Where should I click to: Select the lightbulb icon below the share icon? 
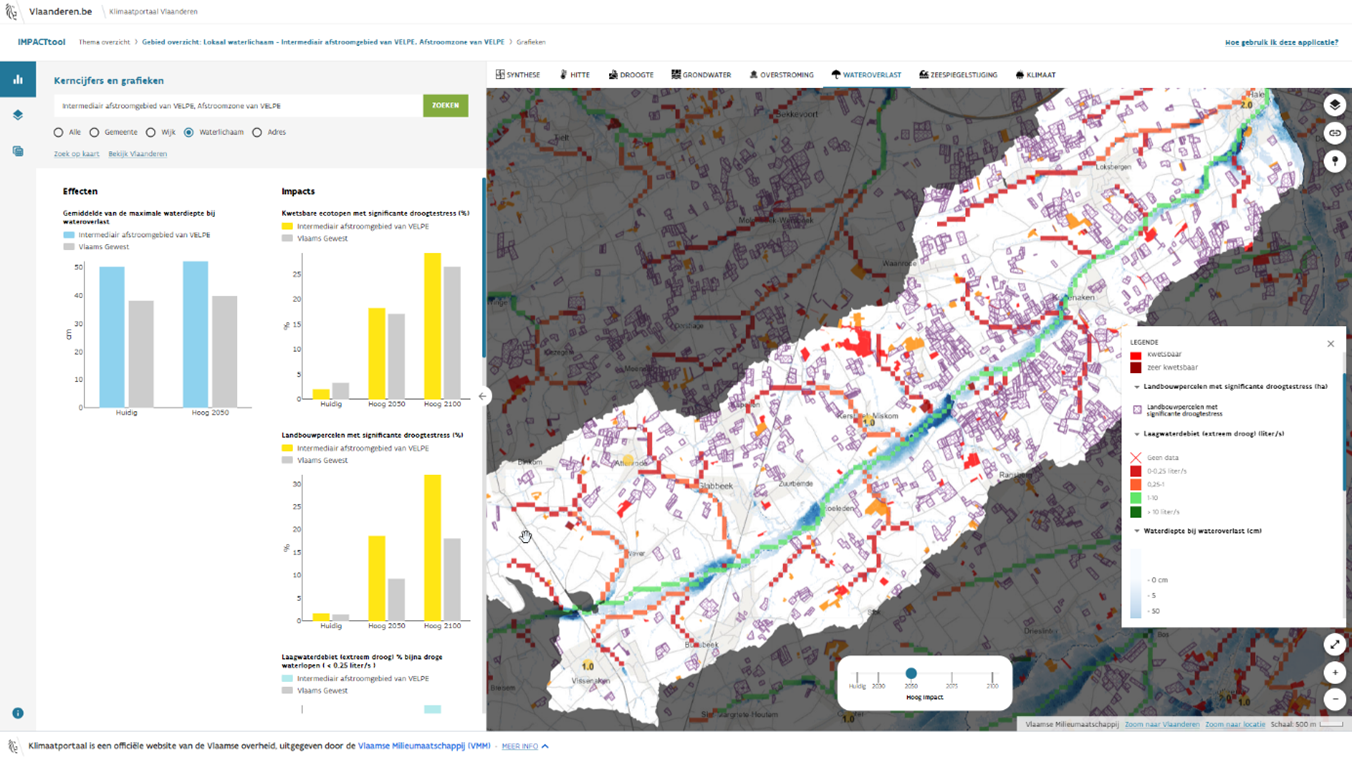[x=1335, y=160]
